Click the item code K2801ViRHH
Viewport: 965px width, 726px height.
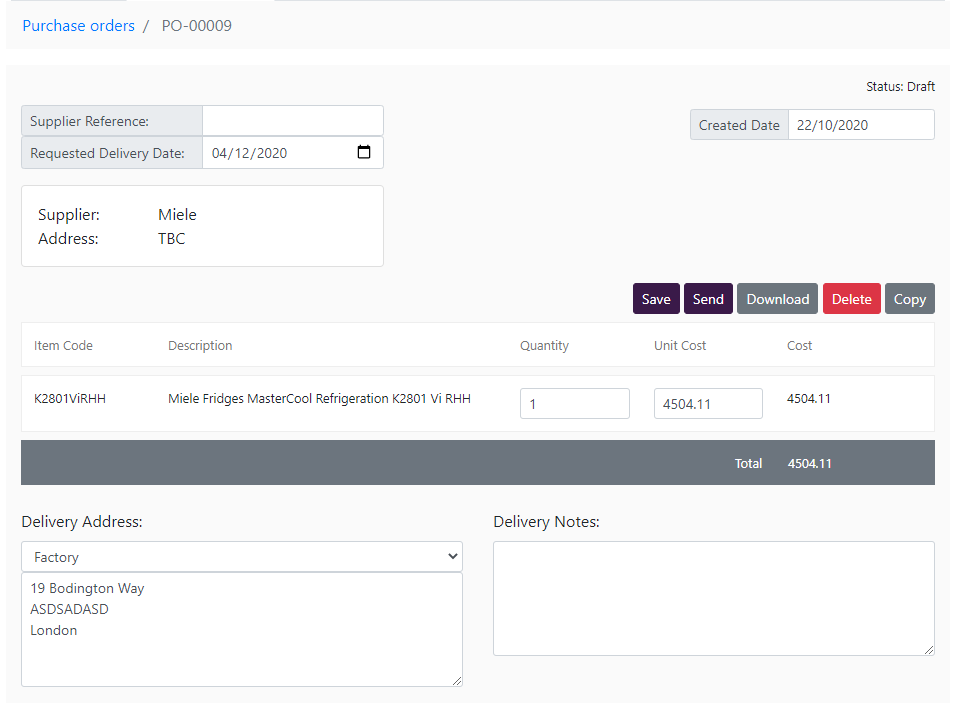pyautogui.click(x=70, y=399)
